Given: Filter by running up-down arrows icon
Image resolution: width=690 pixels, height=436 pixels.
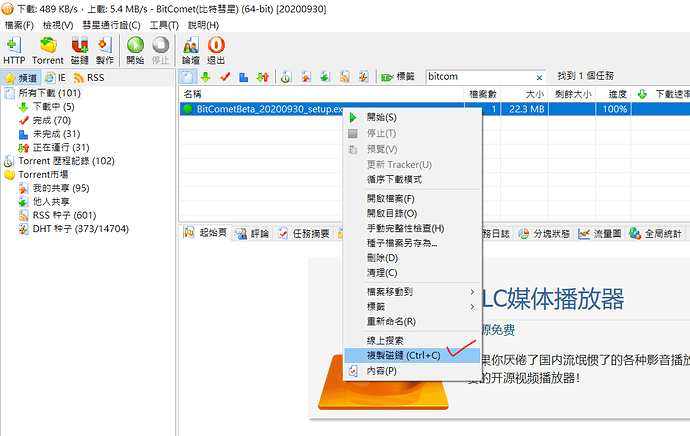Looking at the screenshot, I should (263, 77).
